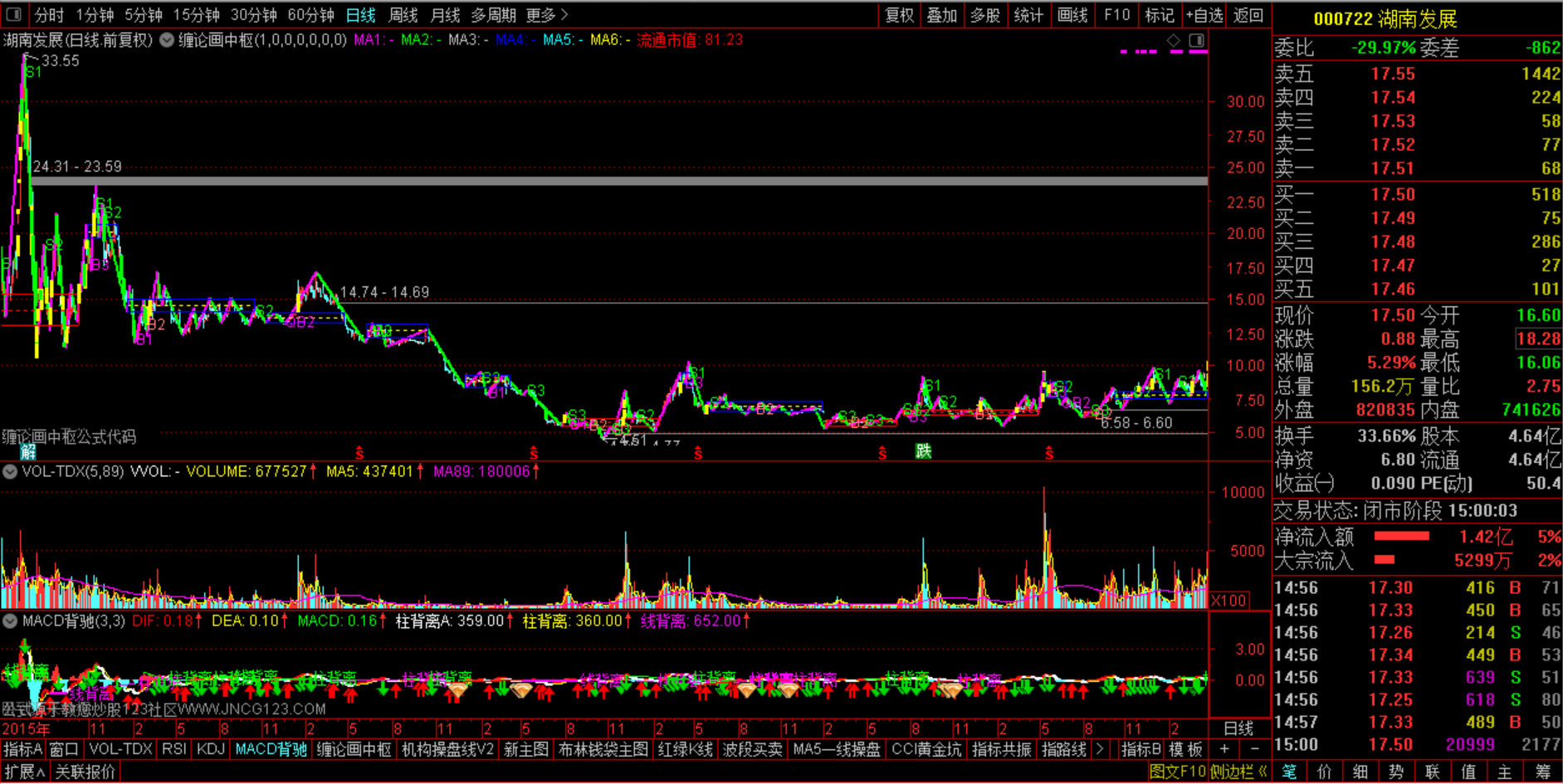Activate the 画线 drawing tools
This screenshot has width=1563, height=784.
(1072, 15)
